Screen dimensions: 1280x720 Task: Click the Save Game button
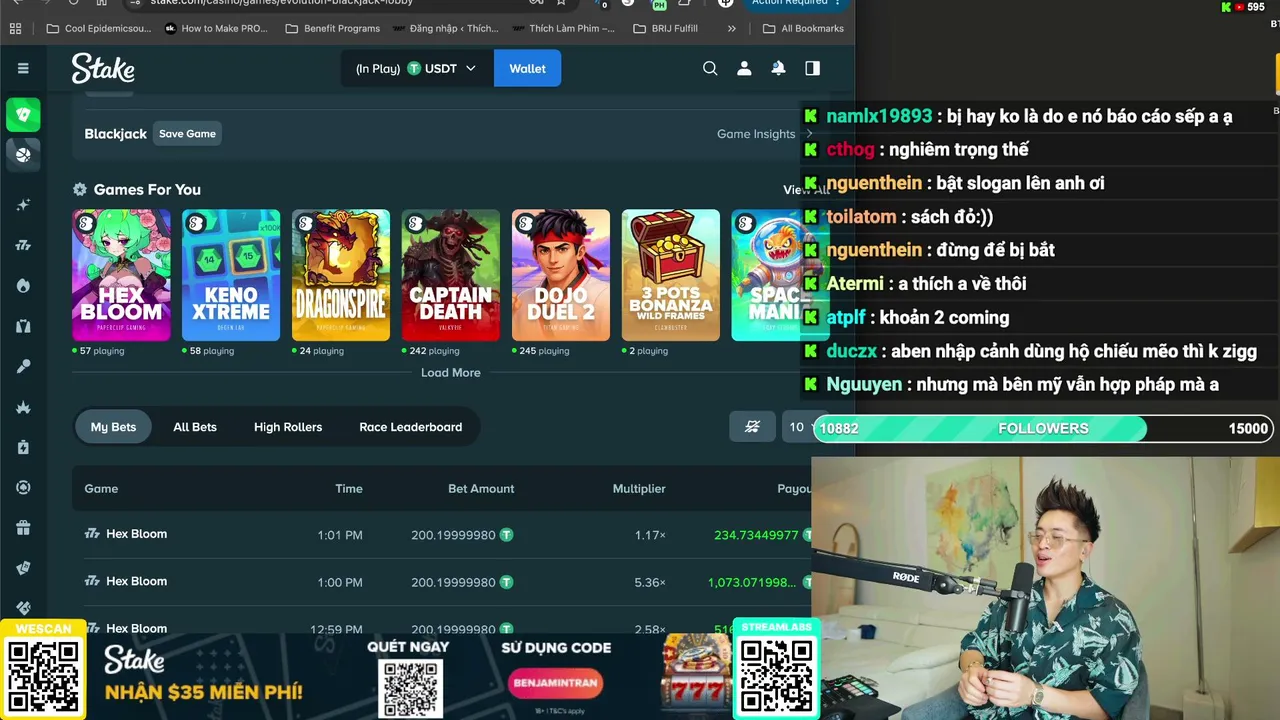coord(187,134)
